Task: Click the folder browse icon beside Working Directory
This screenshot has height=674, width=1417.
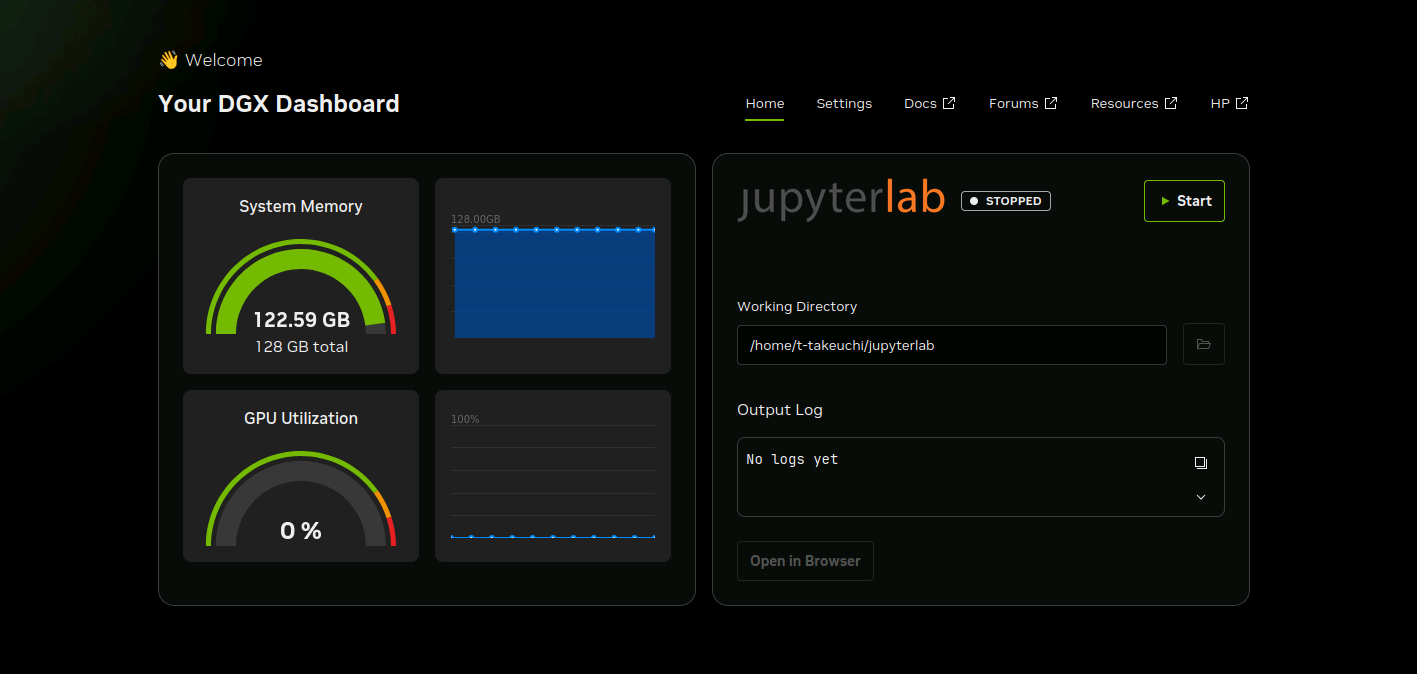Action: click(1203, 344)
